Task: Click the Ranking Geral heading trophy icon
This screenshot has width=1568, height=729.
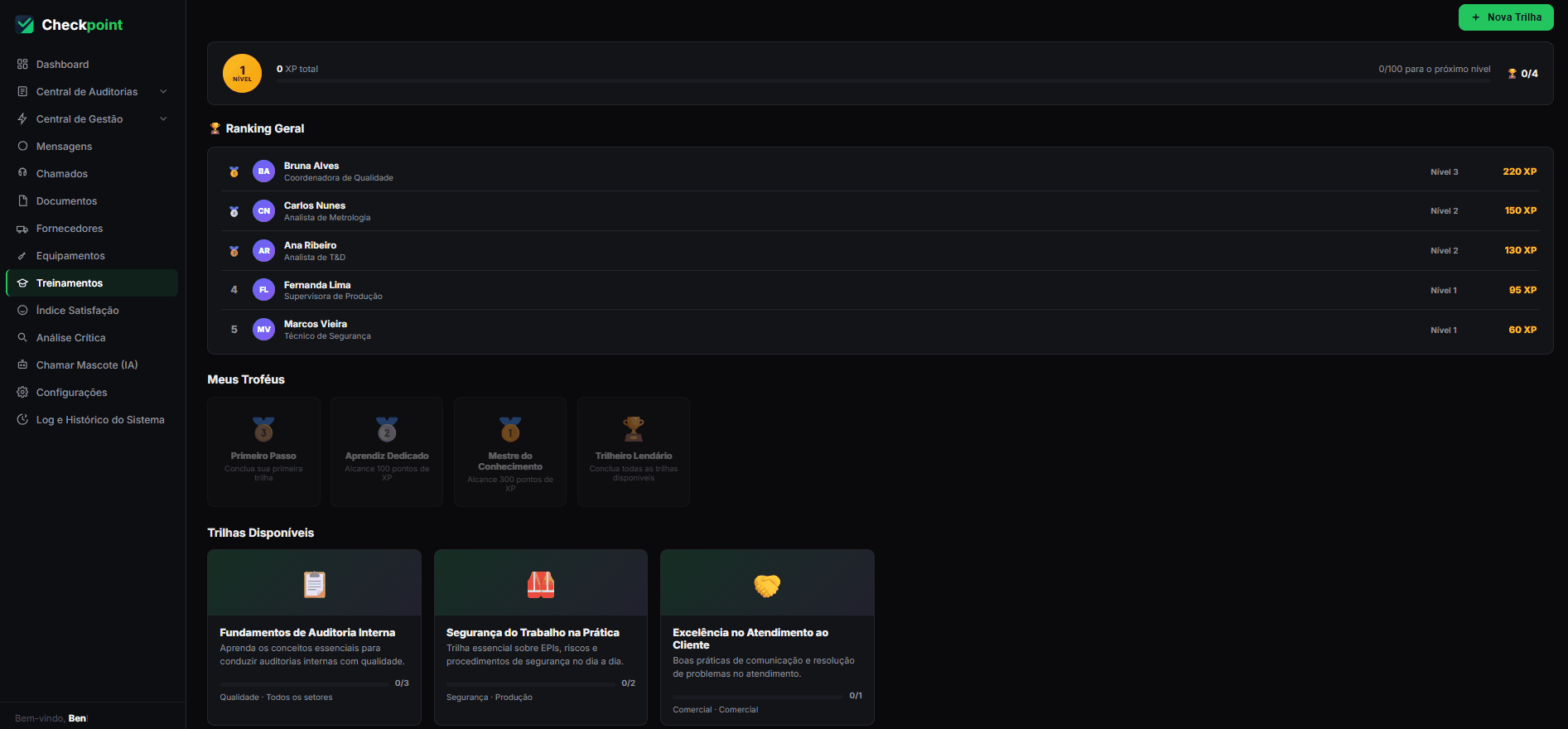Action: (215, 128)
